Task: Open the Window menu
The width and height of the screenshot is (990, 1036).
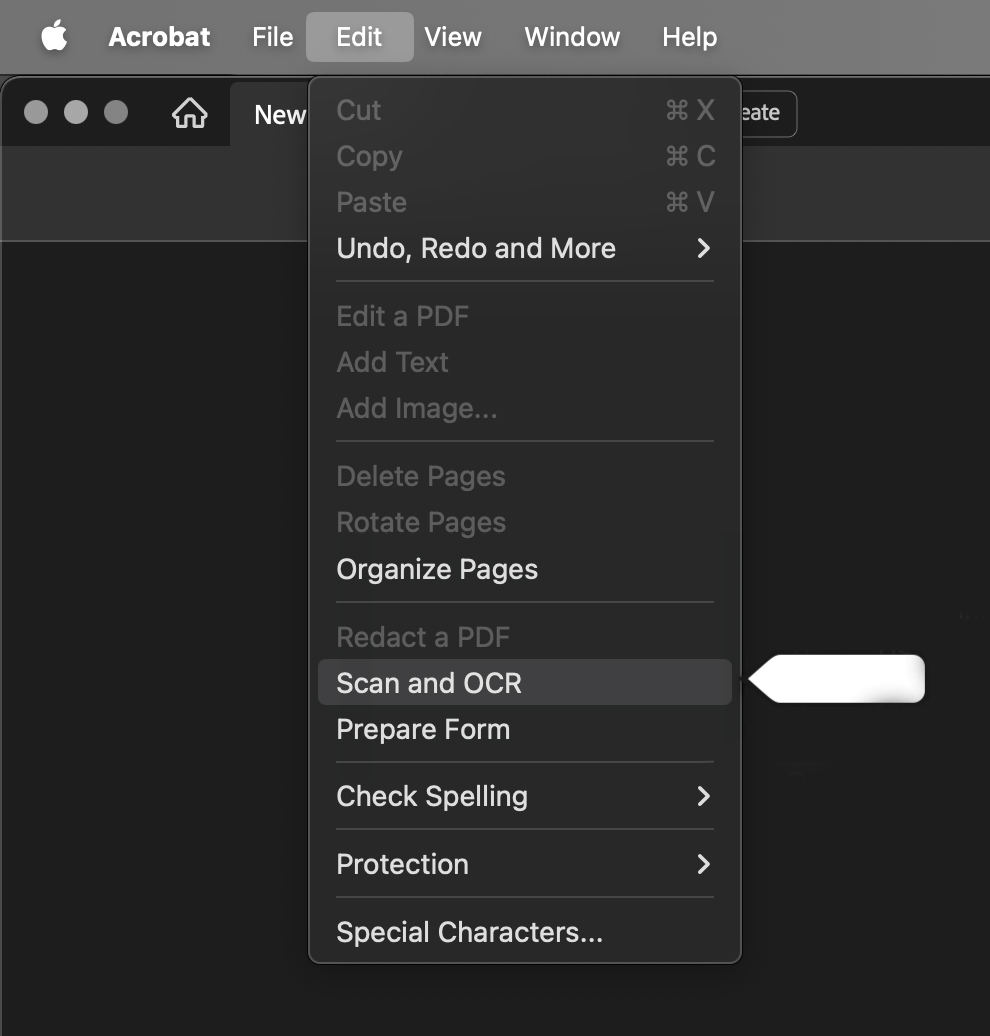Action: [572, 37]
